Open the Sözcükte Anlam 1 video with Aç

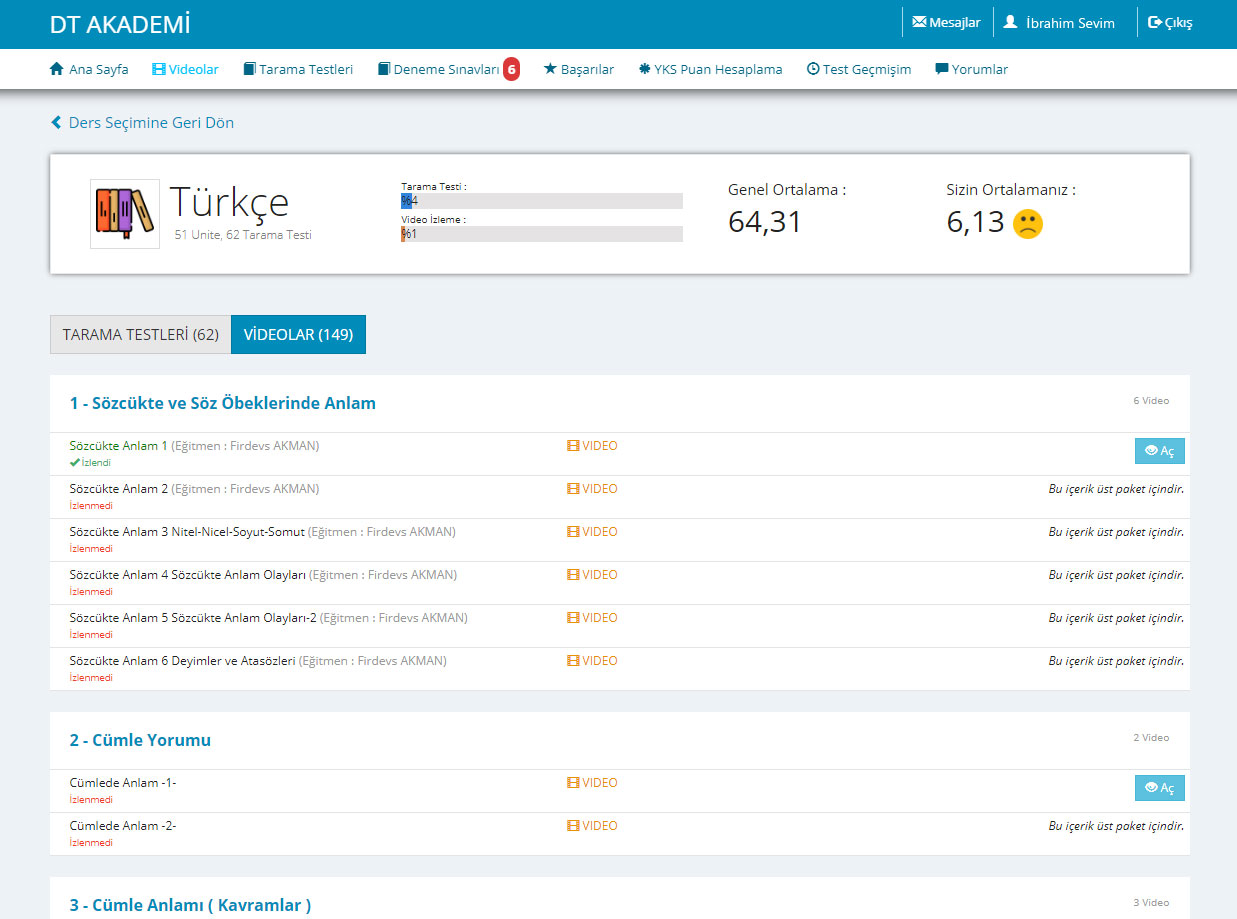point(1159,451)
